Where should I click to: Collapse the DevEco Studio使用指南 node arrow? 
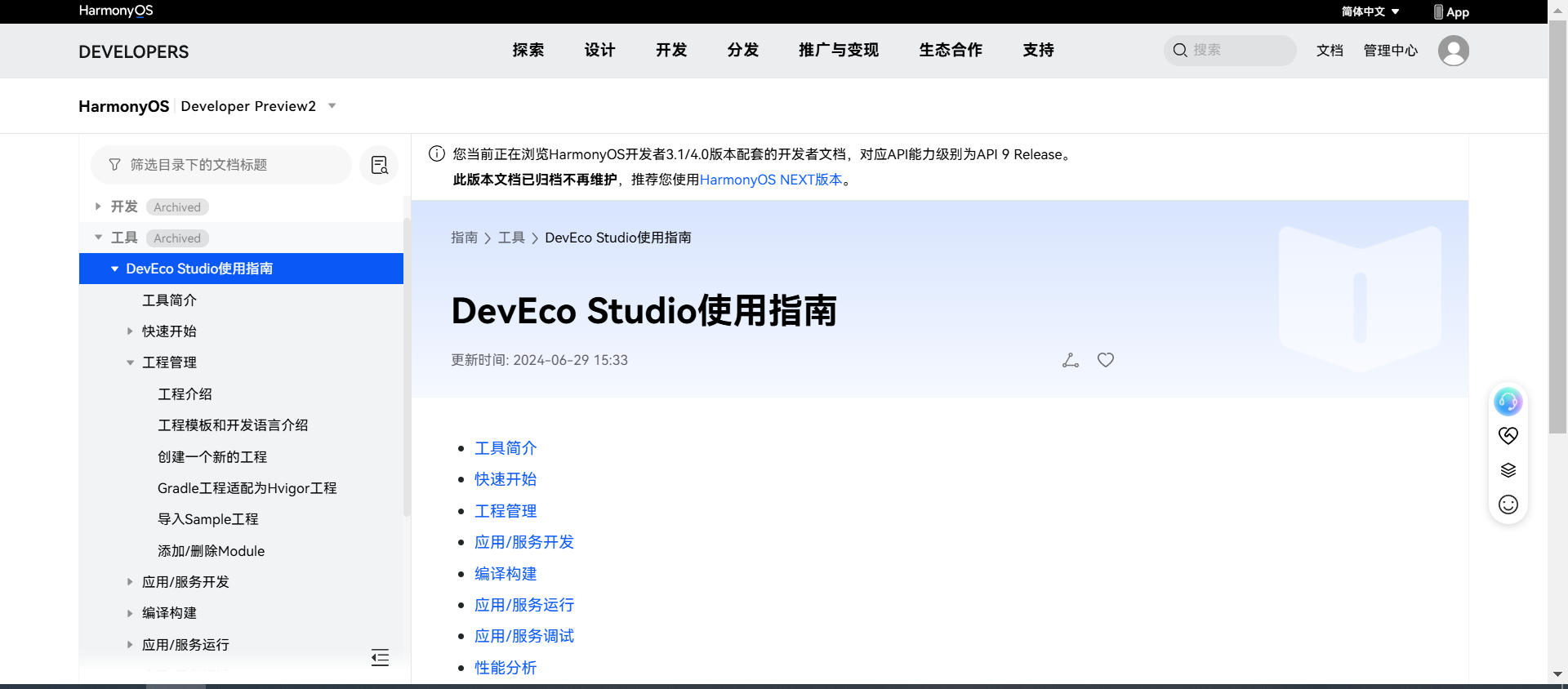point(114,269)
